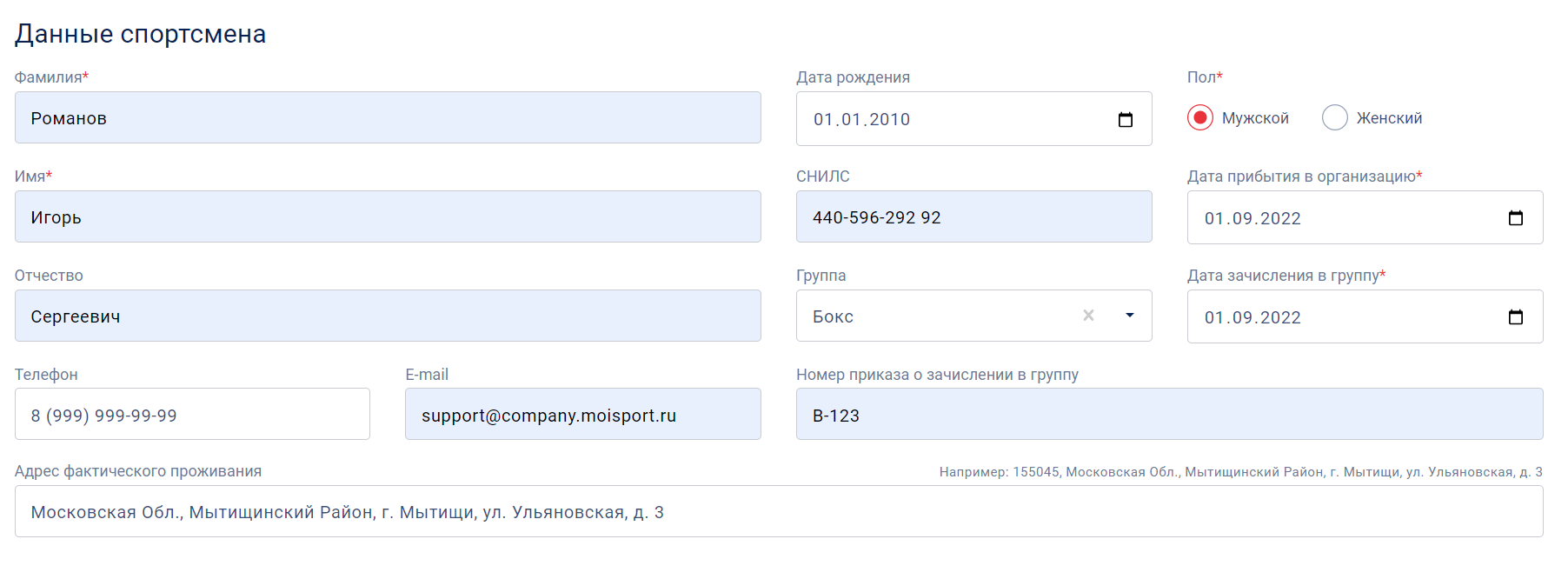Screen dimensions: 1568x579
Task: Open calendar icon for organization arrival date
Action: [1516, 218]
